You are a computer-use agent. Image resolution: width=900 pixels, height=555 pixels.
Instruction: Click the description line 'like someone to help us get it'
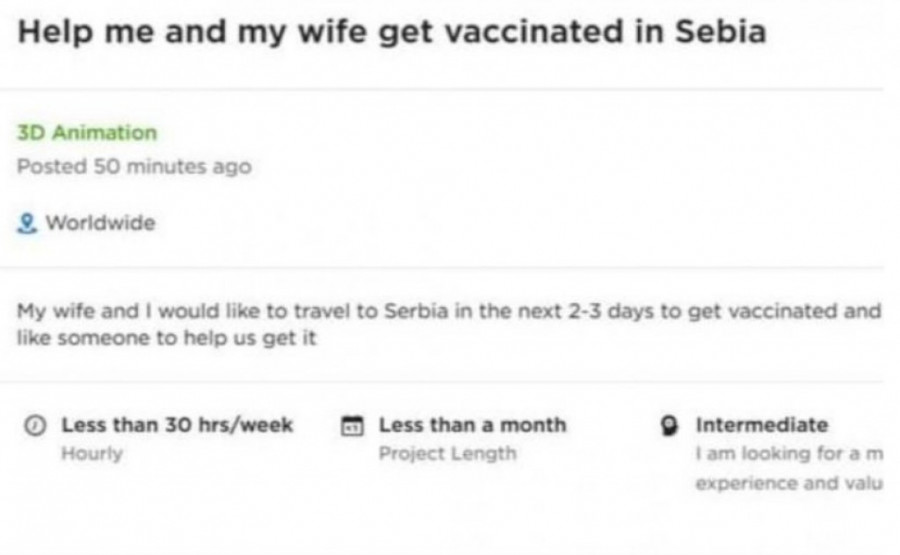(x=167, y=338)
